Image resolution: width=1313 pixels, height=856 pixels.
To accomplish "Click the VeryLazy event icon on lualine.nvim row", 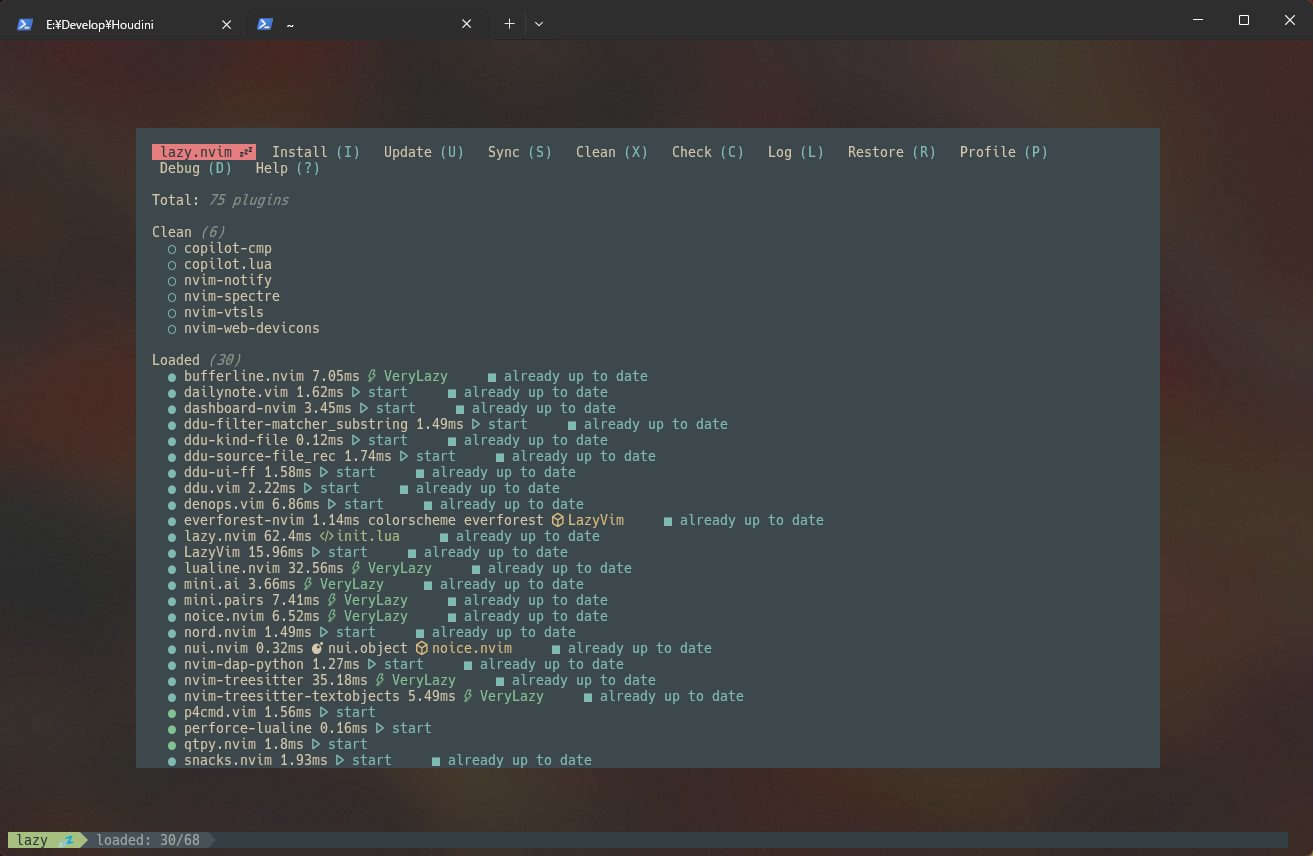I will tap(356, 568).
